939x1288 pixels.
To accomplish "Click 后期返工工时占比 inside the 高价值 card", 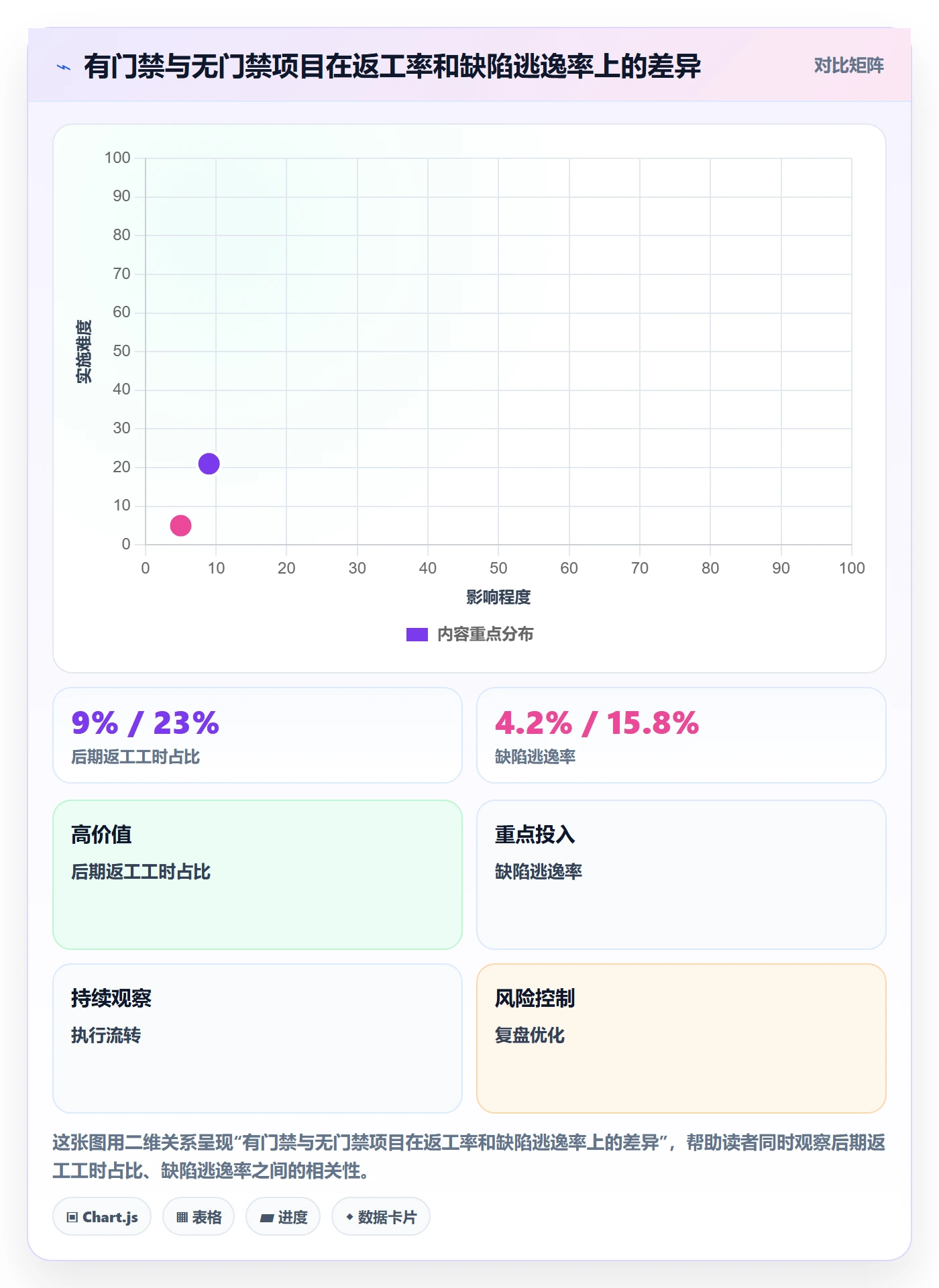I will pos(141,871).
